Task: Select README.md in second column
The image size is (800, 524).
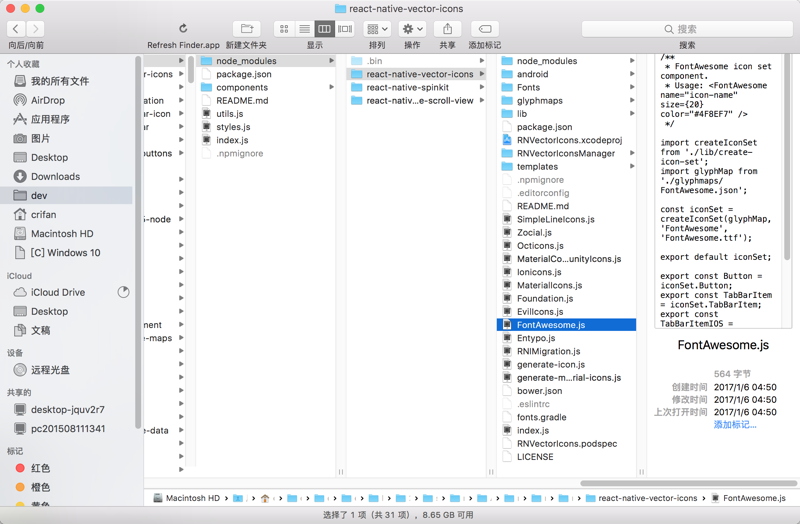Action: pos(266,101)
